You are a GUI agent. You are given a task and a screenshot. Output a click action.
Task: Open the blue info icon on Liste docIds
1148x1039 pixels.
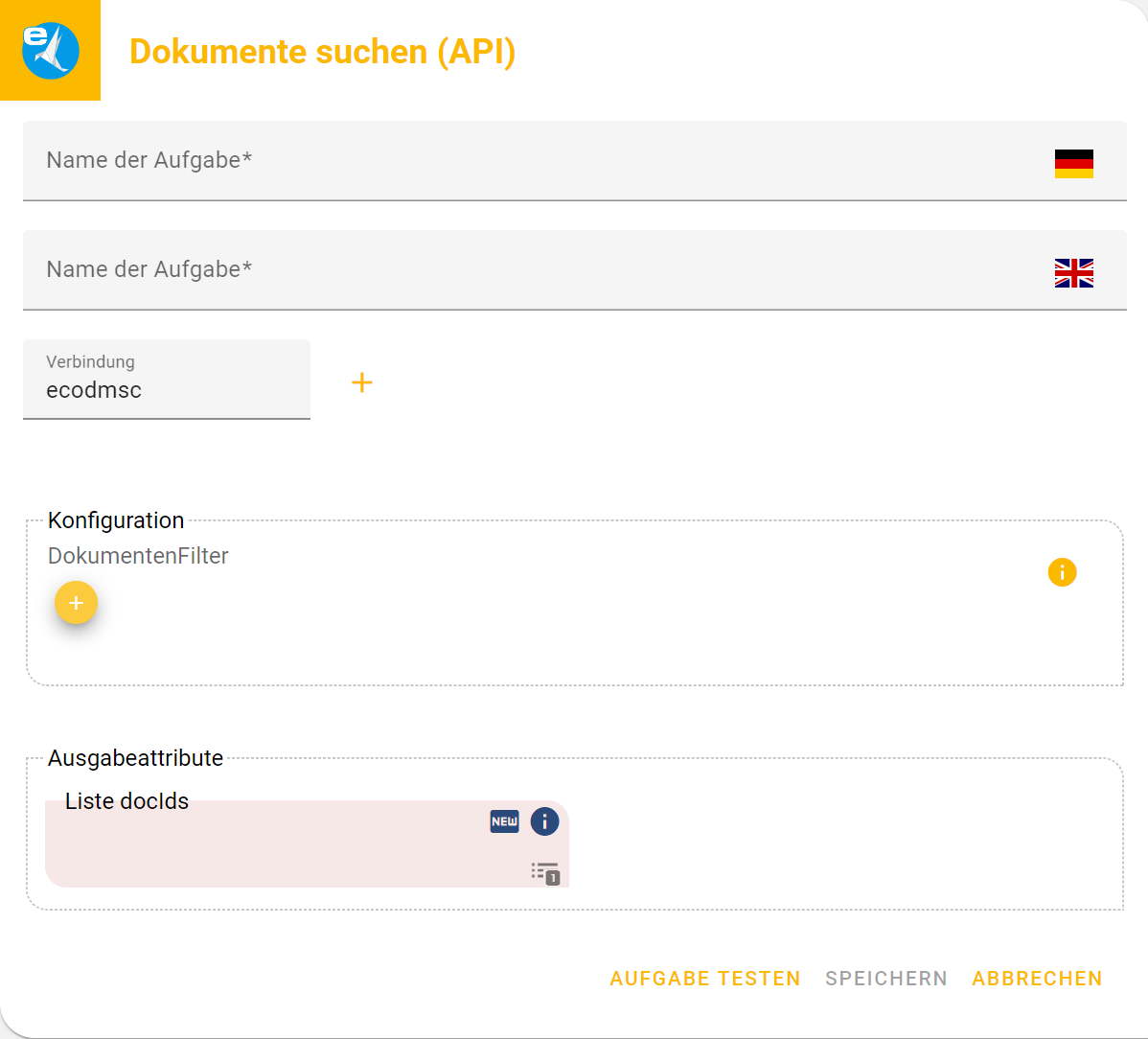point(544,821)
